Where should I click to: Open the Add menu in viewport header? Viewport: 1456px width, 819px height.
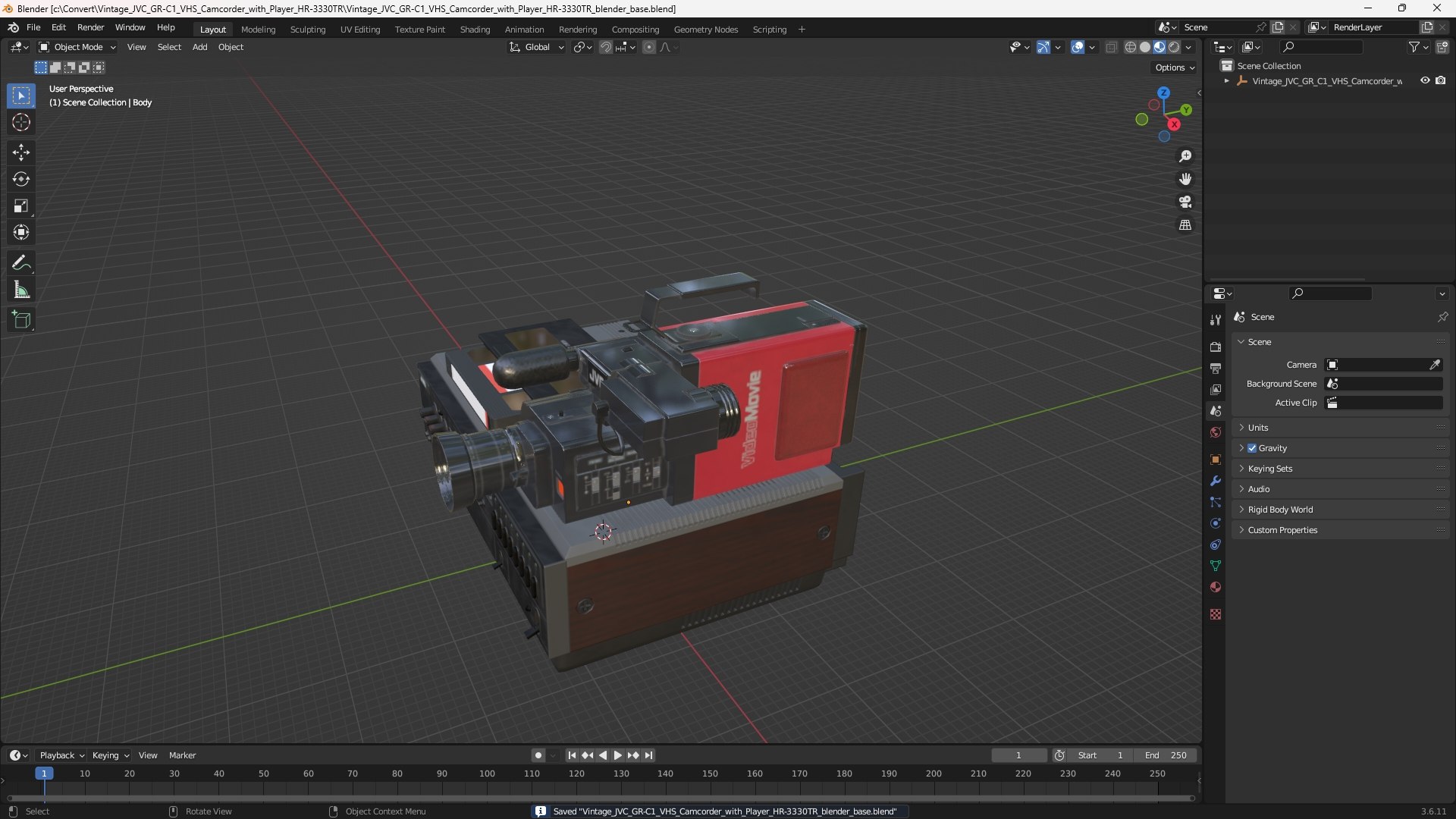[199, 47]
